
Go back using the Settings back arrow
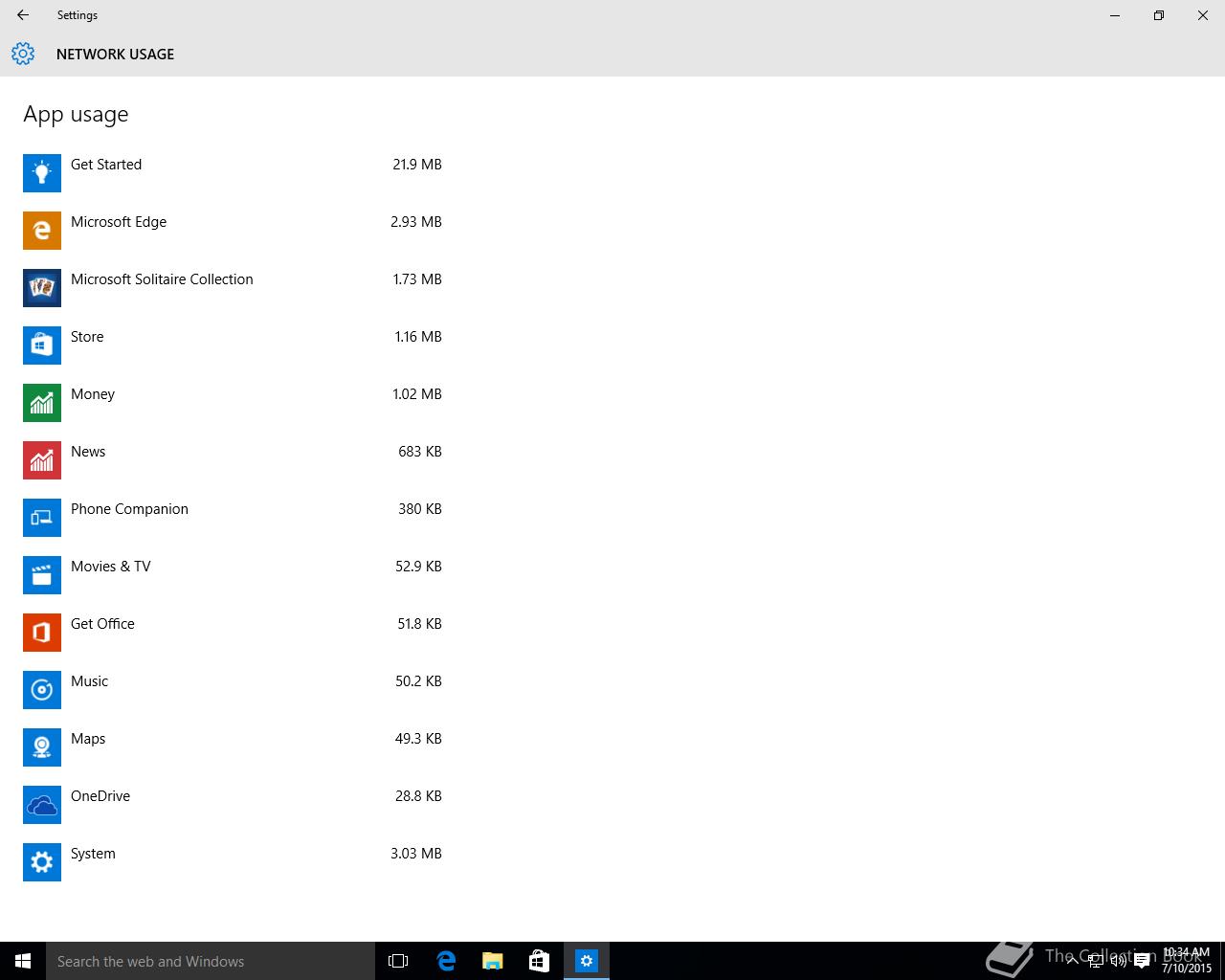tap(23, 15)
